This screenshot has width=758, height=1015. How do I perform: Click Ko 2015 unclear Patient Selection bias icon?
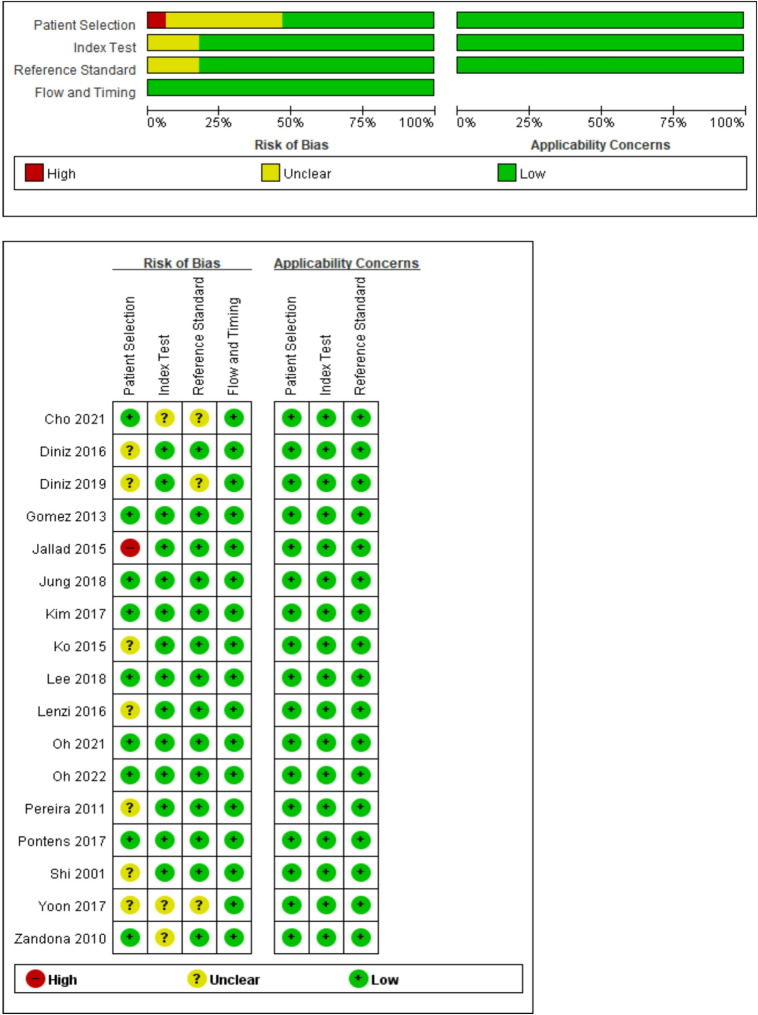(130, 645)
